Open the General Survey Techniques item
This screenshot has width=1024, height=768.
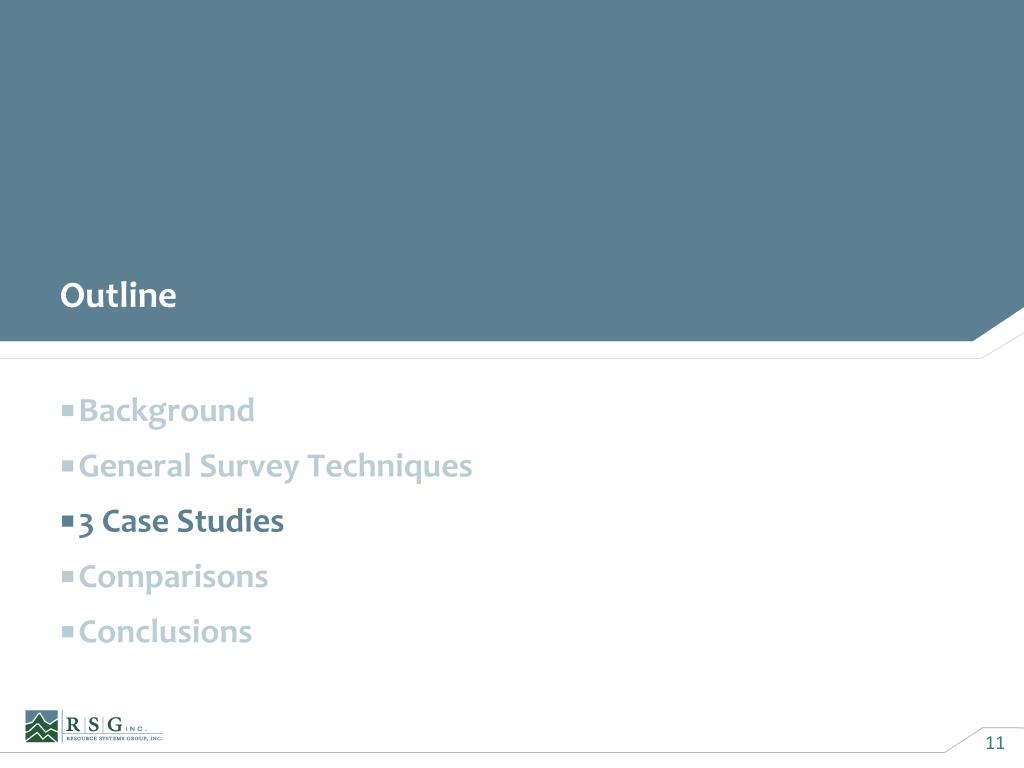(275, 467)
